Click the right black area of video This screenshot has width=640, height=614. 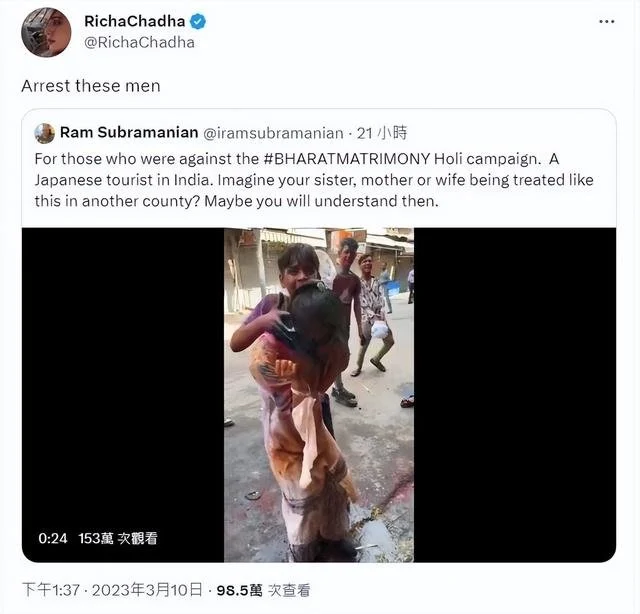pos(515,395)
